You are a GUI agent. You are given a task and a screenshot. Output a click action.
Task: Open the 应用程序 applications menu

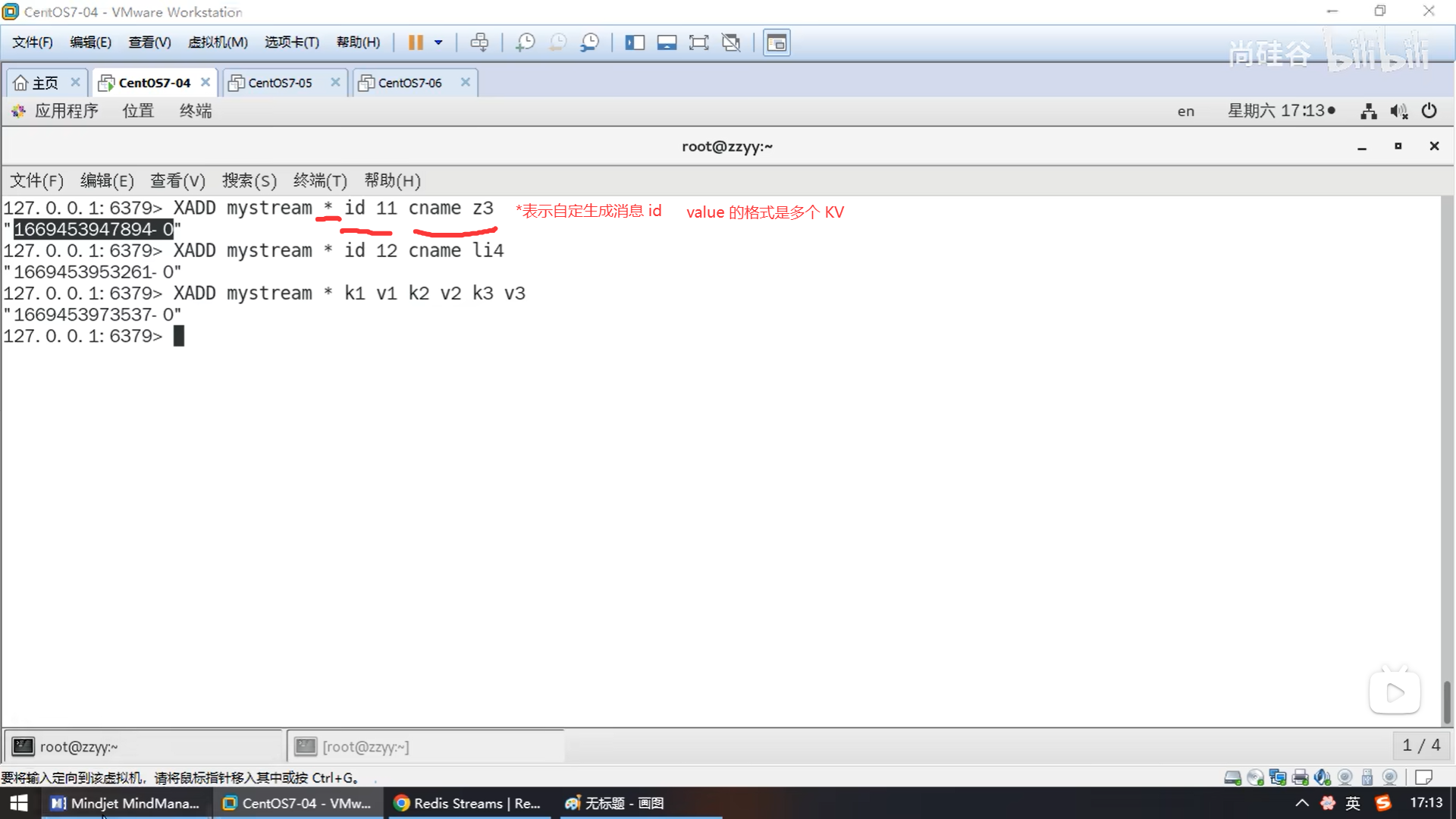(66, 111)
